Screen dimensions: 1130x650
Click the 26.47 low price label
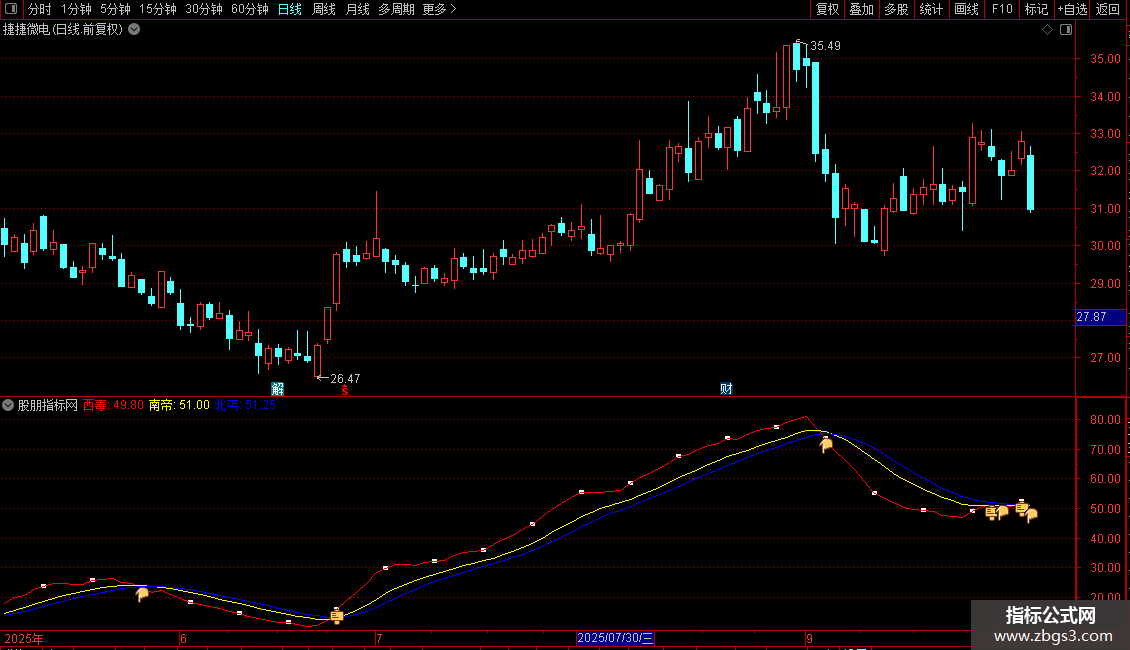click(x=345, y=378)
